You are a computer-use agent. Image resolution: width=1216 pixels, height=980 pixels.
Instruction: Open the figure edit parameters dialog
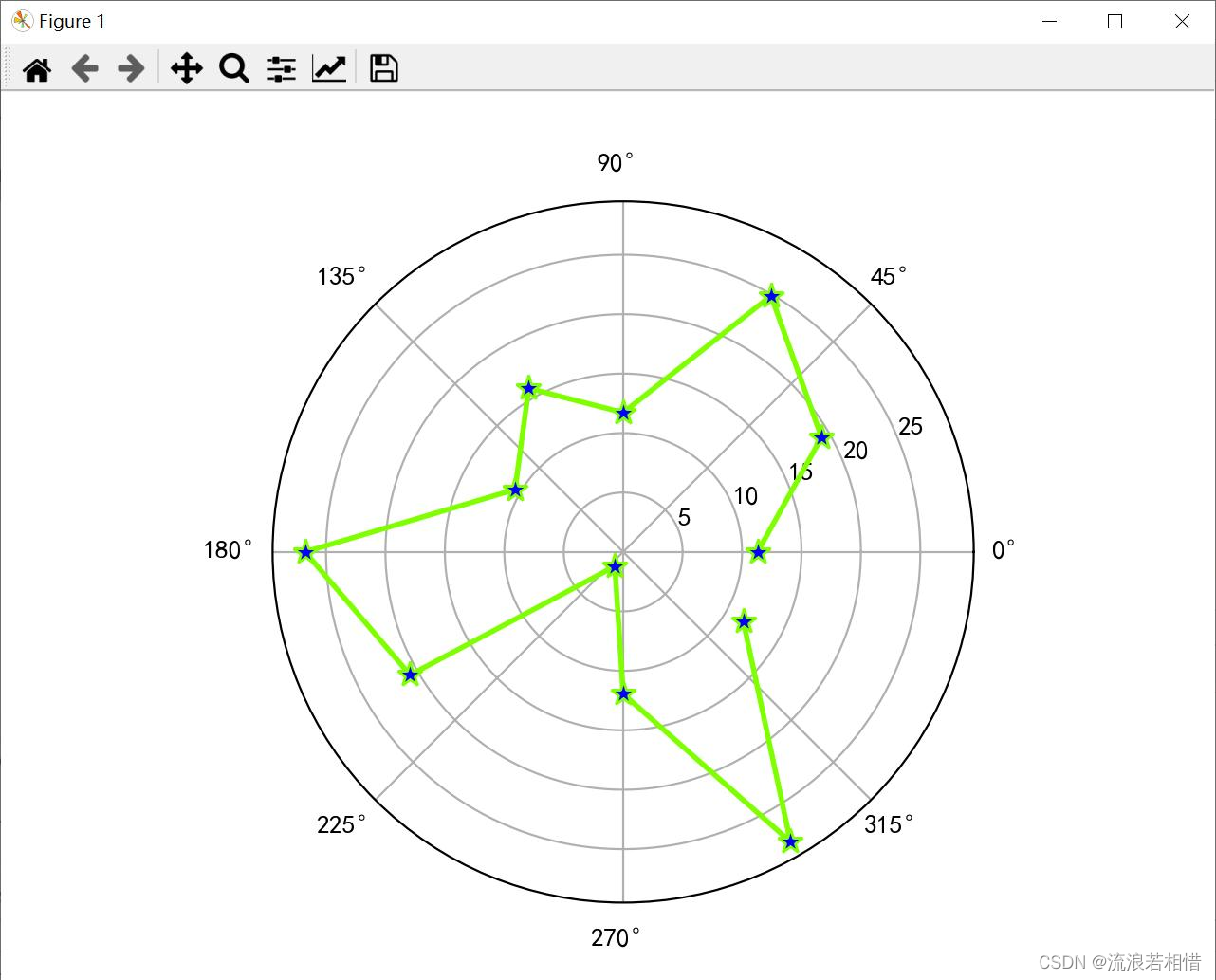coord(327,67)
